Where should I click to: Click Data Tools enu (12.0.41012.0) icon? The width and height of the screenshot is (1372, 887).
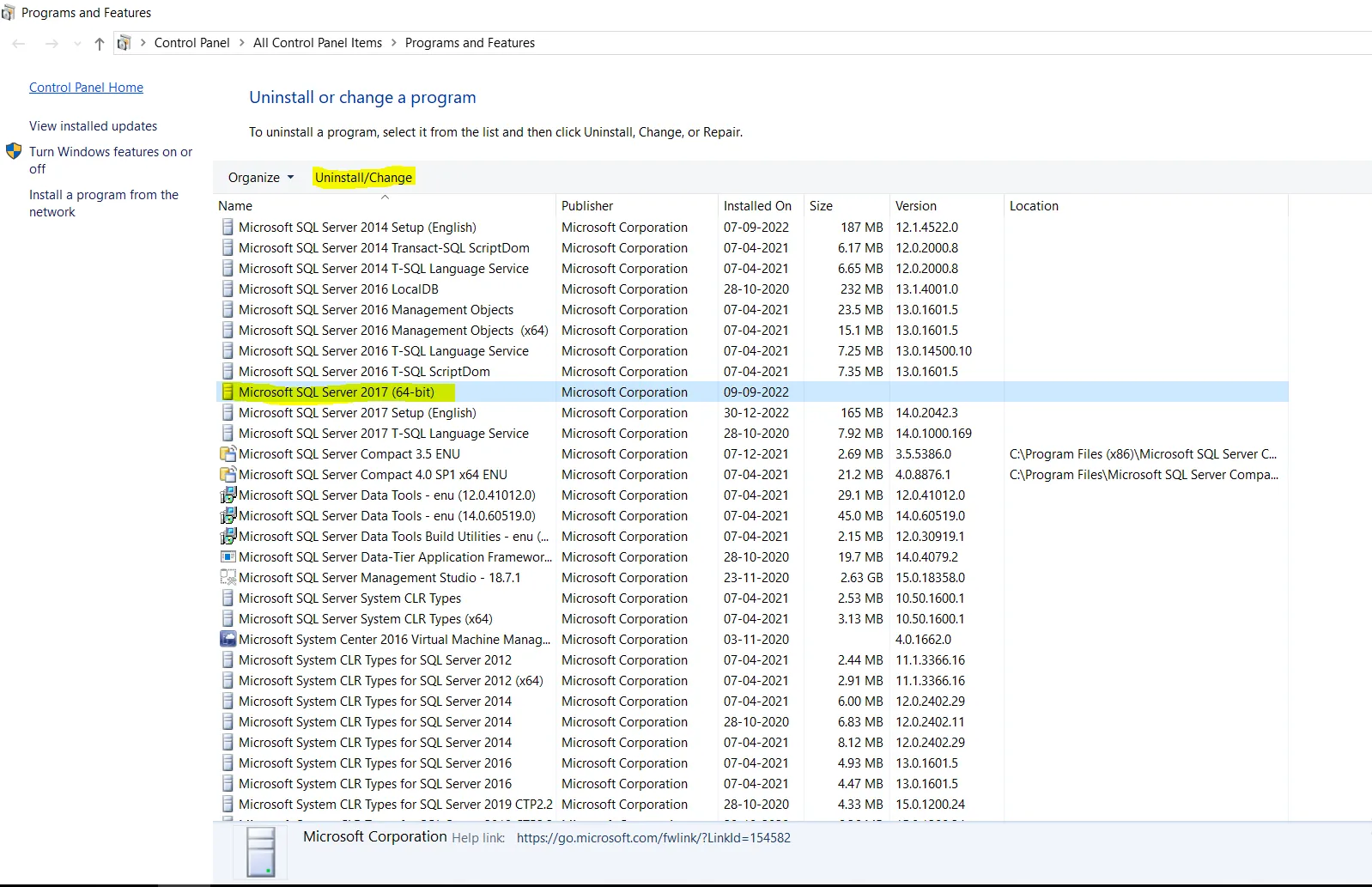click(x=228, y=495)
